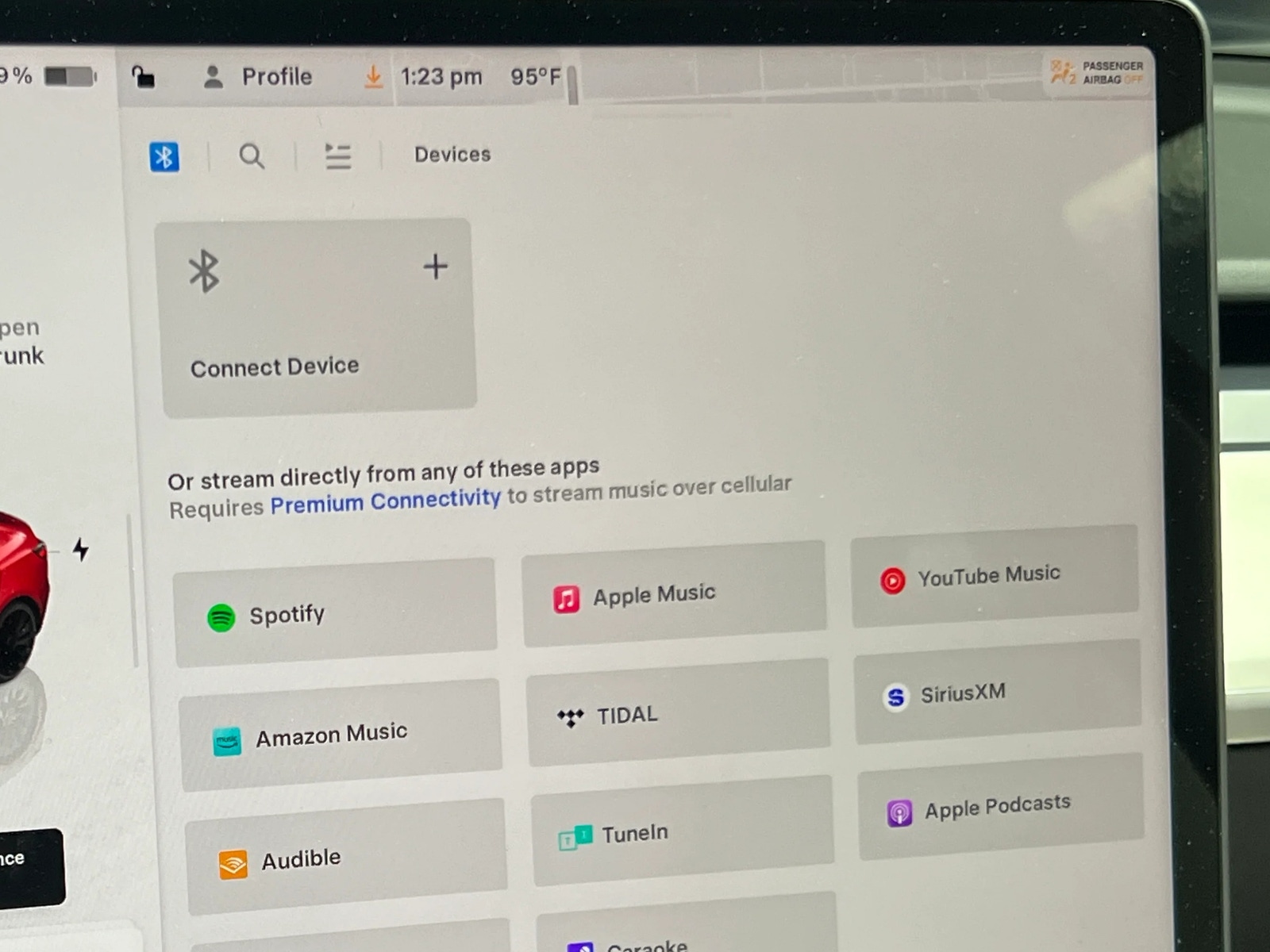Tap the Passenger Airbag Off indicator
This screenshot has width=1270, height=952.
1098,72
